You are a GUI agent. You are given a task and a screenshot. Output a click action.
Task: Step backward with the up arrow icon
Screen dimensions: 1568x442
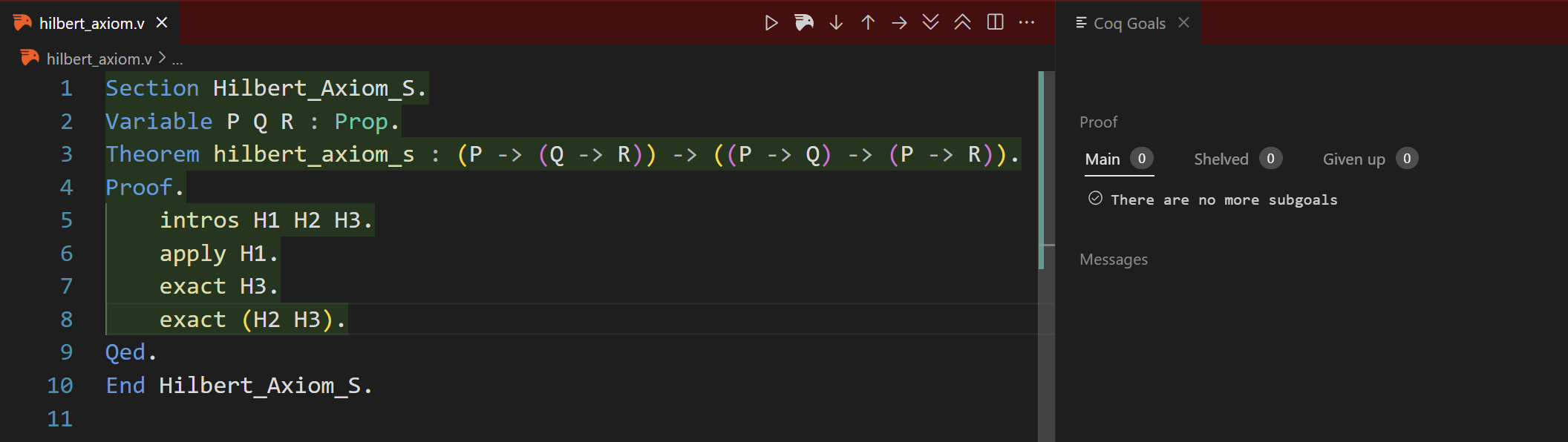pyautogui.click(x=868, y=23)
